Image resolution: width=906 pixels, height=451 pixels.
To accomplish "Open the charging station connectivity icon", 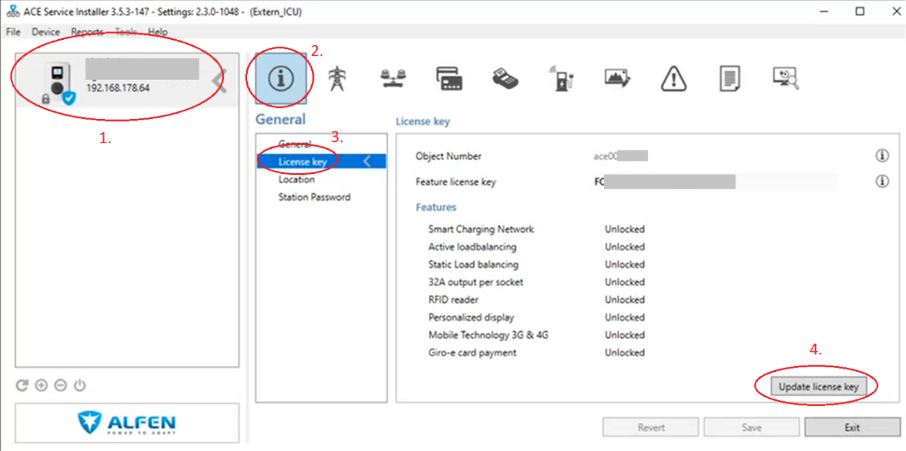I will click(x=561, y=79).
